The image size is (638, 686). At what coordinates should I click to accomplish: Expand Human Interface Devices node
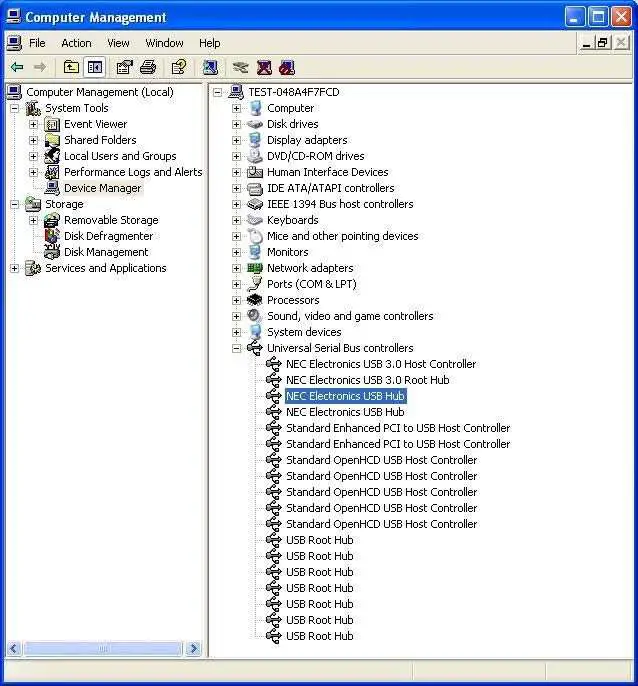click(x=236, y=172)
